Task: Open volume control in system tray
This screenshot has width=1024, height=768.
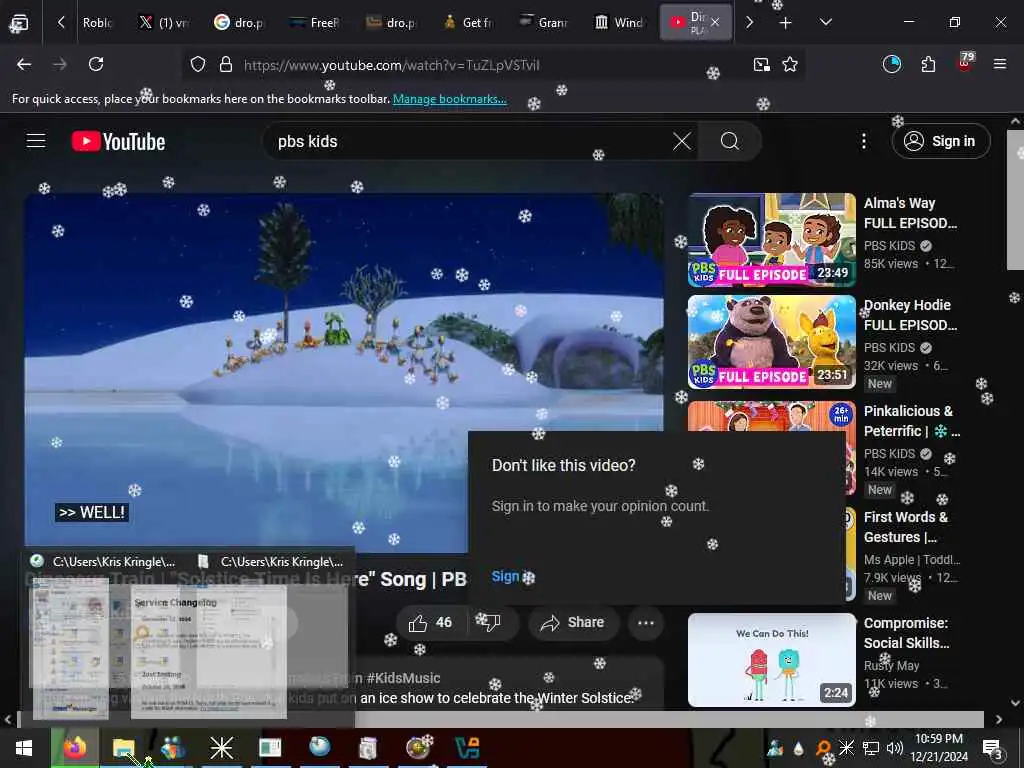Action: 895,748
